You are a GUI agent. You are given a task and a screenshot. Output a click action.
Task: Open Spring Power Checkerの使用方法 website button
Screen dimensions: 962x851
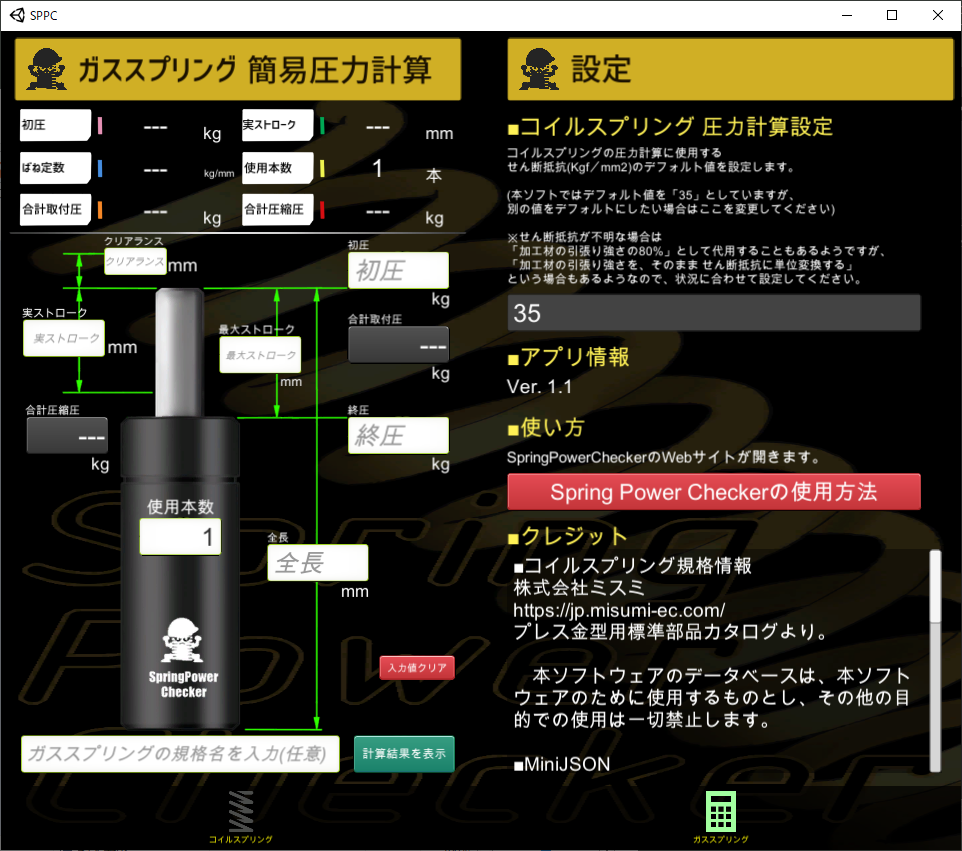[714, 492]
